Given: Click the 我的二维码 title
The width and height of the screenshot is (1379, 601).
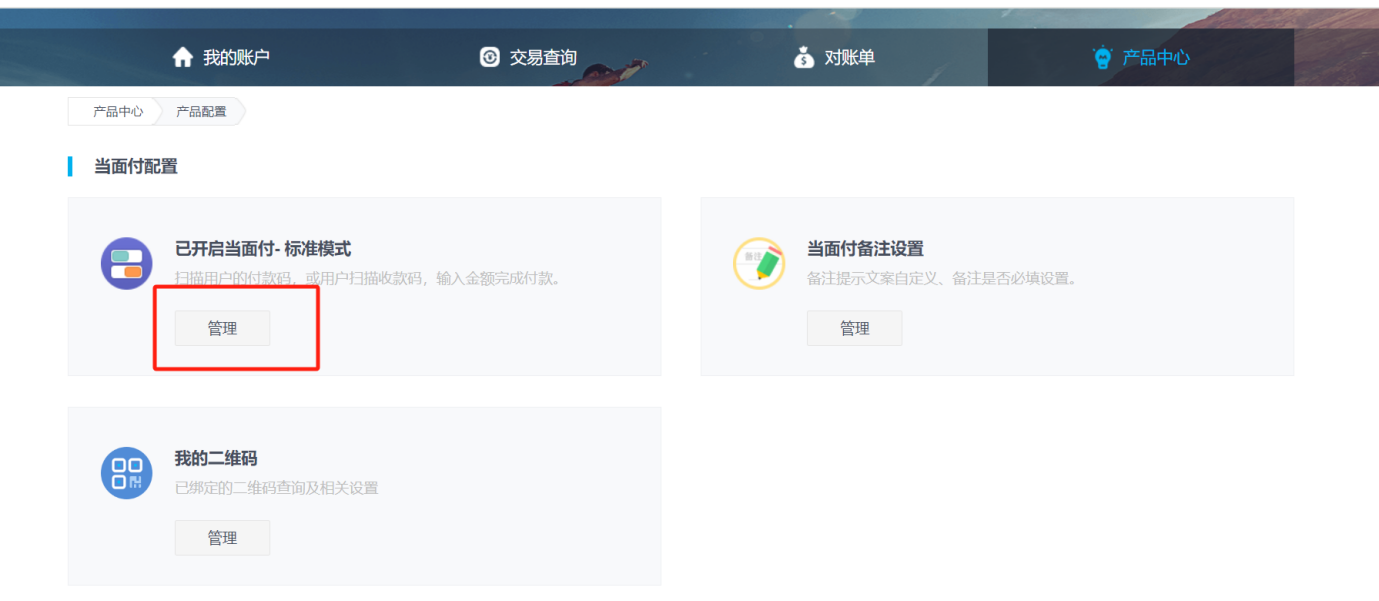Looking at the screenshot, I should point(216,458).
